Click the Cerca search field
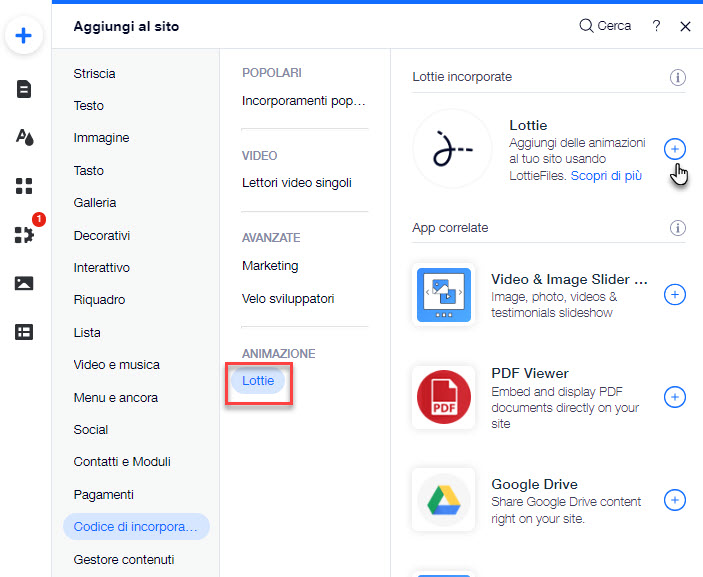 click(x=605, y=26)
